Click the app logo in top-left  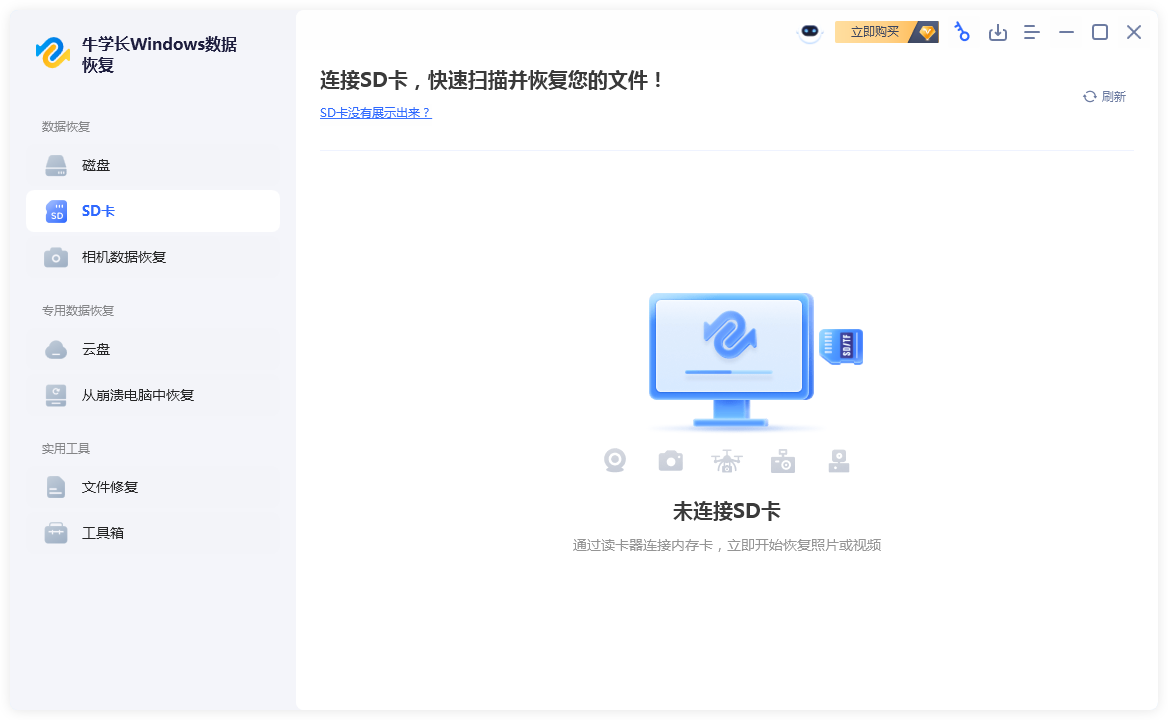pyautogui.click(x=53, y=53)
